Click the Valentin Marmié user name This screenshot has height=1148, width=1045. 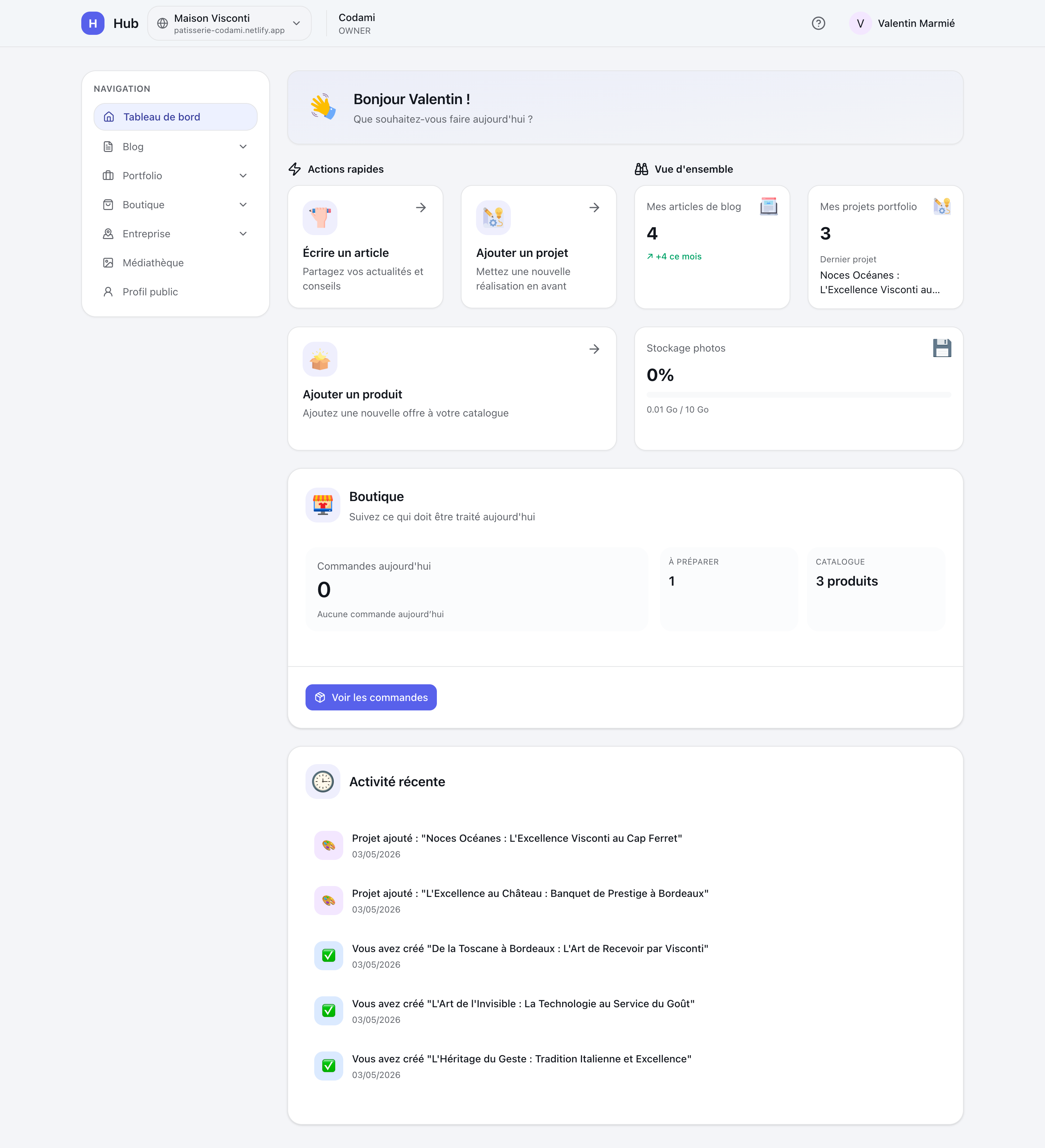pyautogui.click(x=916, y=23)
